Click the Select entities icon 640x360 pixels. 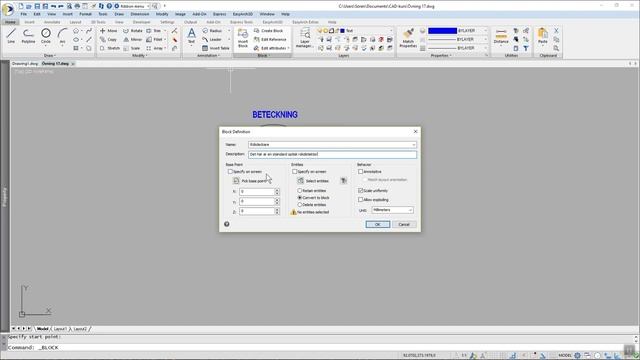coord(300,181)
